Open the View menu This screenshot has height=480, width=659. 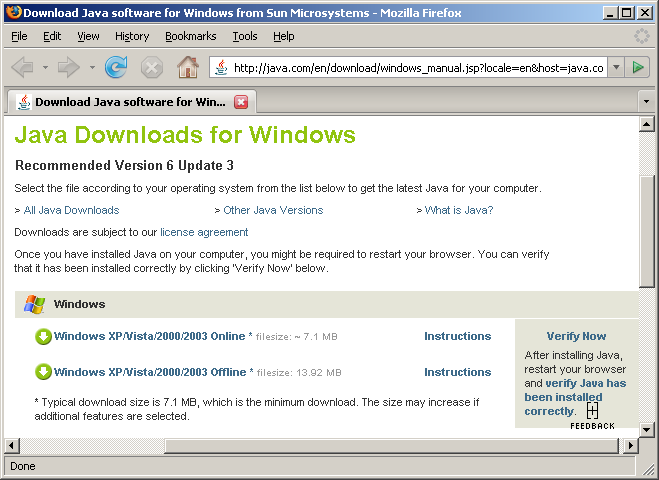pyautogui.click(x=88, y=36)
